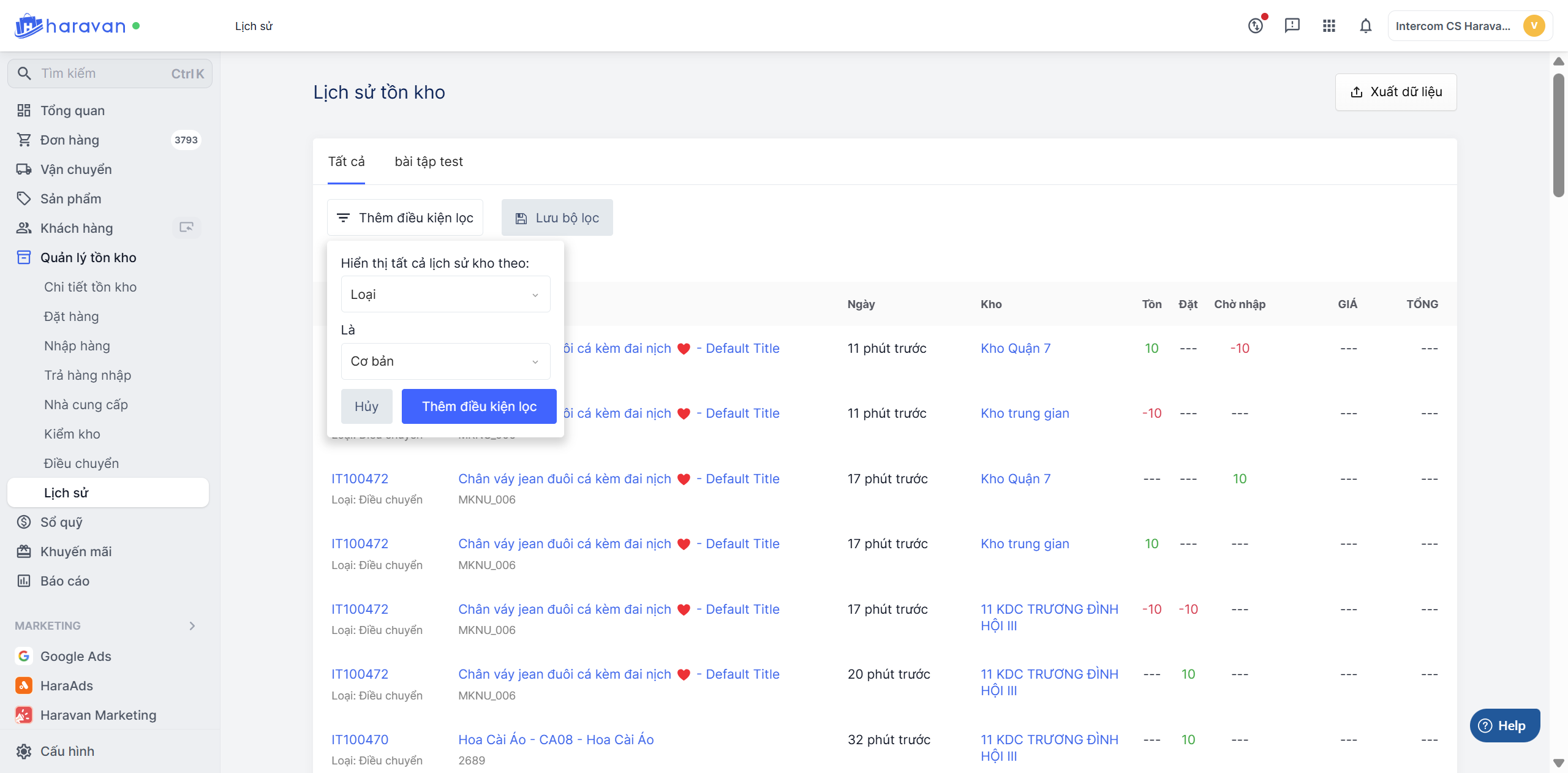This screenshot has width=1568, height=773.
Task: Click the Haravan logo
Action: pyautogui.click(x=70, y=26)
